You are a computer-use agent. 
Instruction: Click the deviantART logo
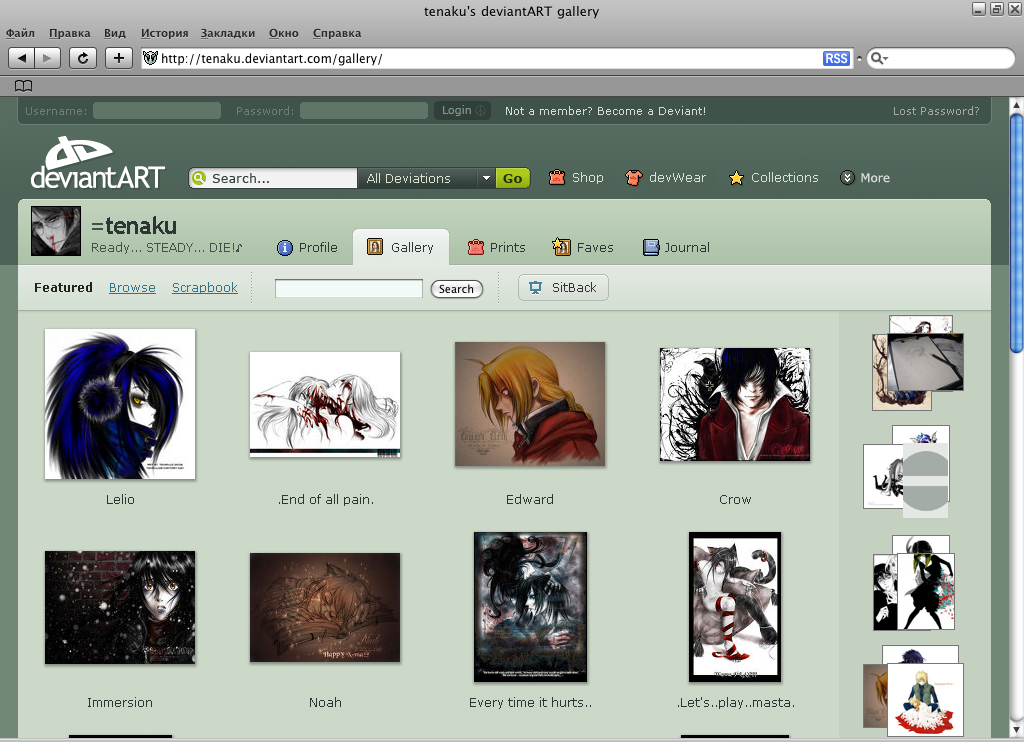(97, 163)
